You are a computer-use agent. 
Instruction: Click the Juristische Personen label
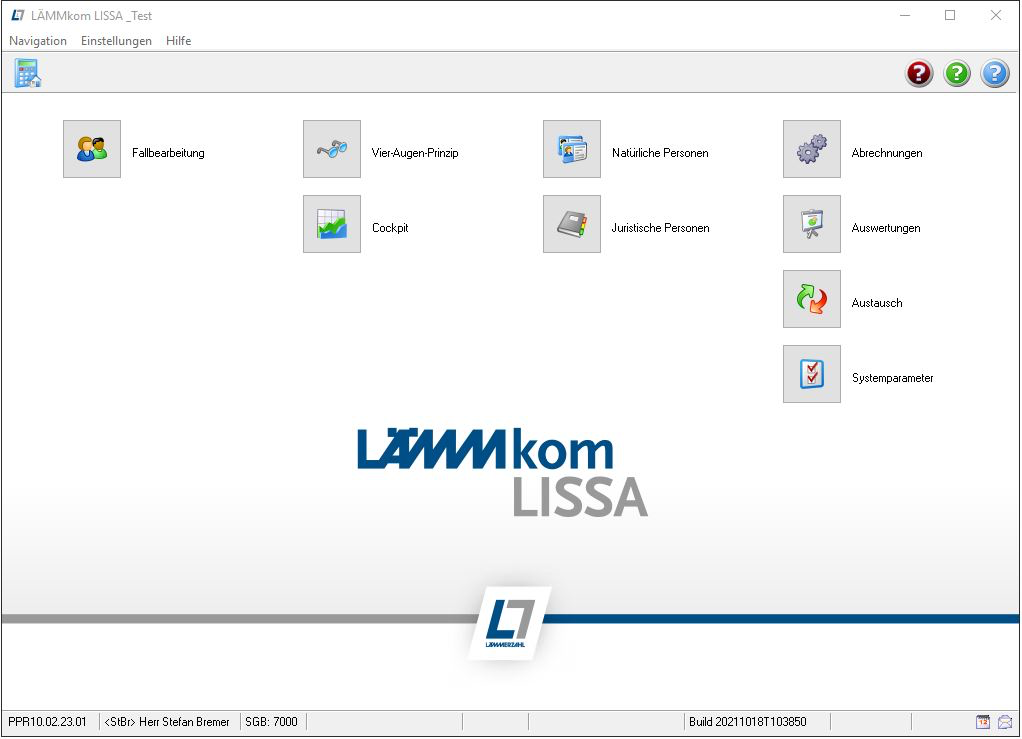pos(660,227)
